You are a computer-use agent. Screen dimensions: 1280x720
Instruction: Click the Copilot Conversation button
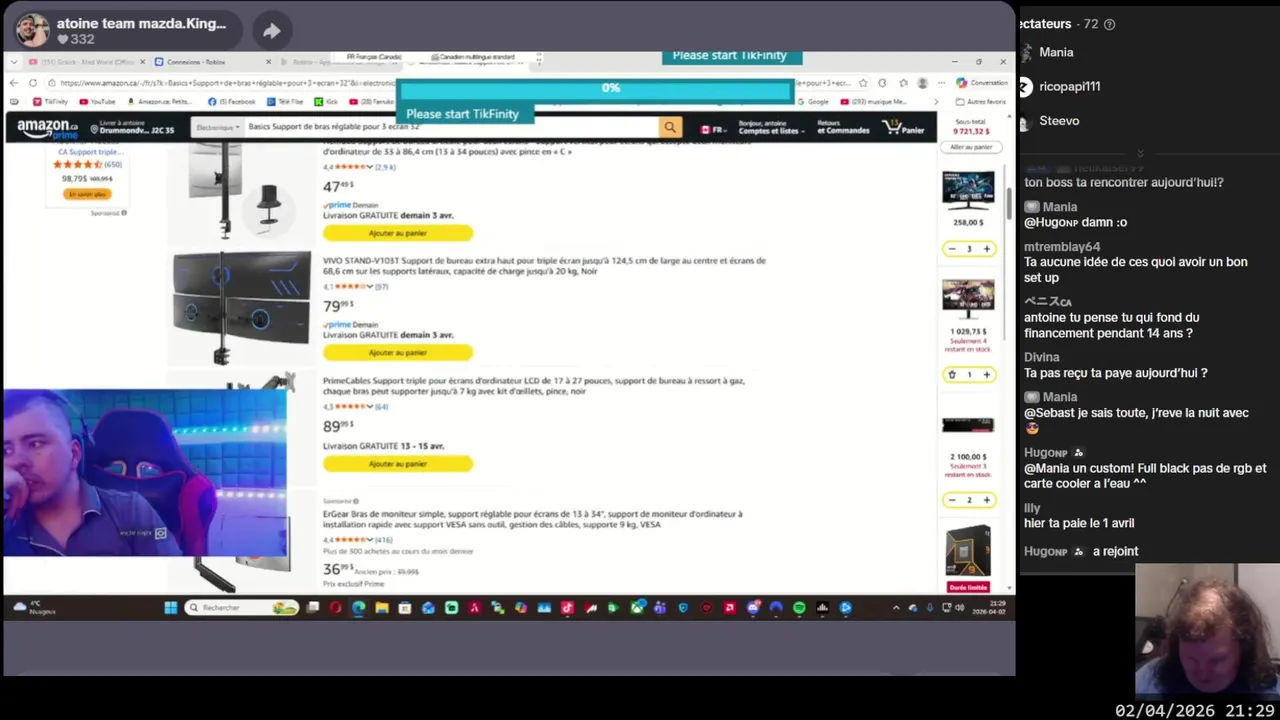982,83
